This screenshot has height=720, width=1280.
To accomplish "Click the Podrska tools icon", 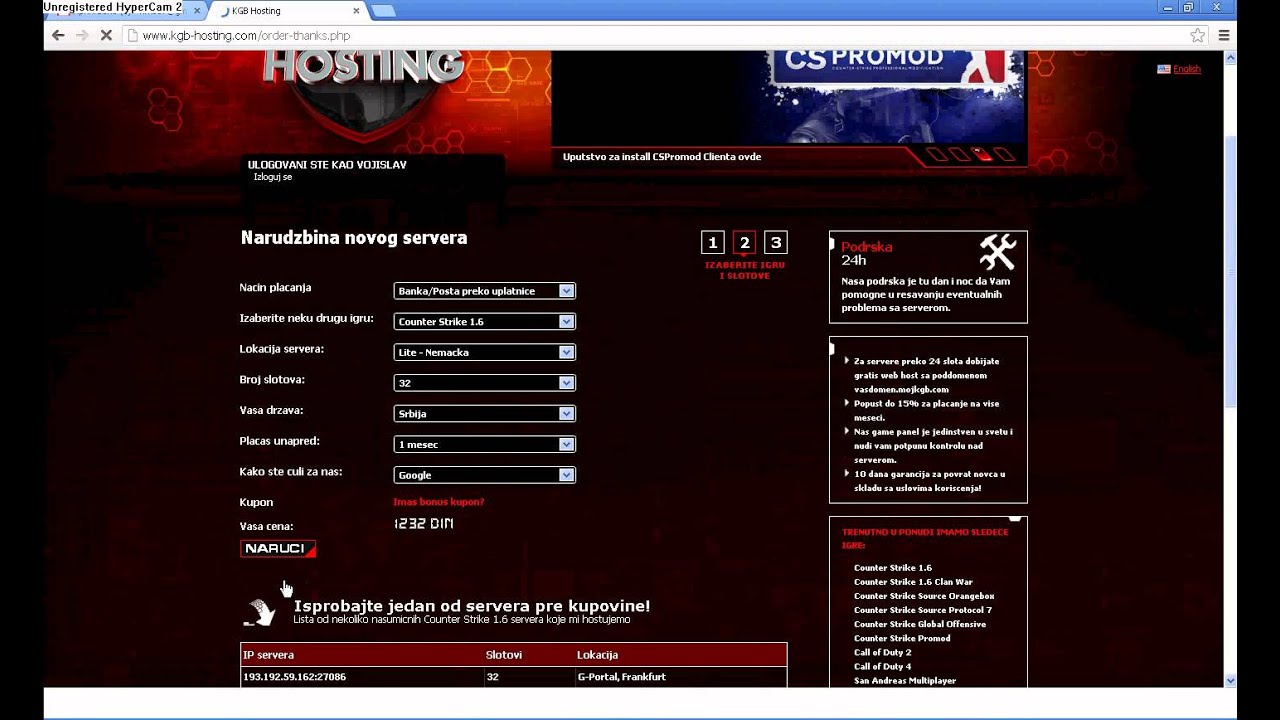I will (997, 253).
